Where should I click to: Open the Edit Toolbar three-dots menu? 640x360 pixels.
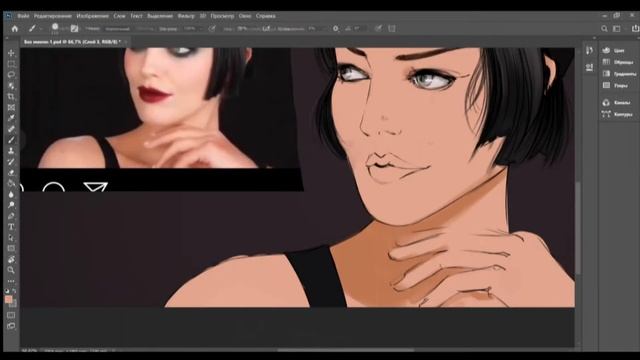[x=11, y=281]
